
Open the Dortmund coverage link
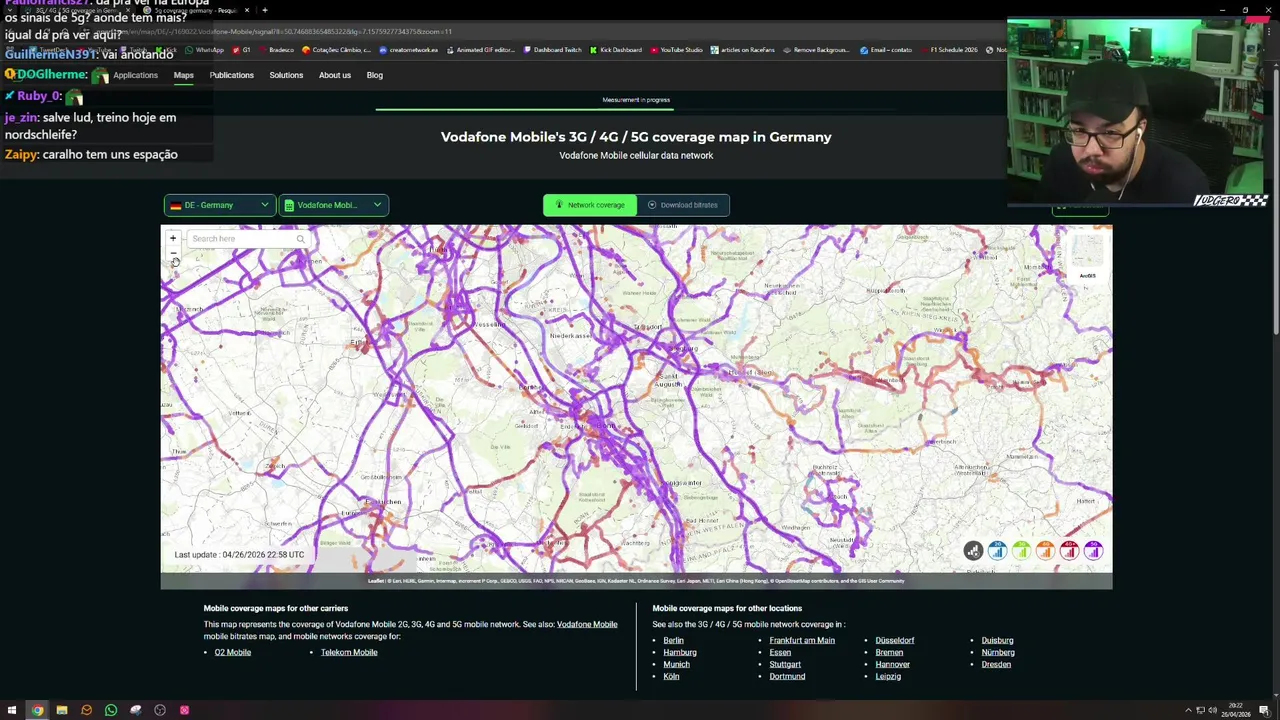click(787, 676)
